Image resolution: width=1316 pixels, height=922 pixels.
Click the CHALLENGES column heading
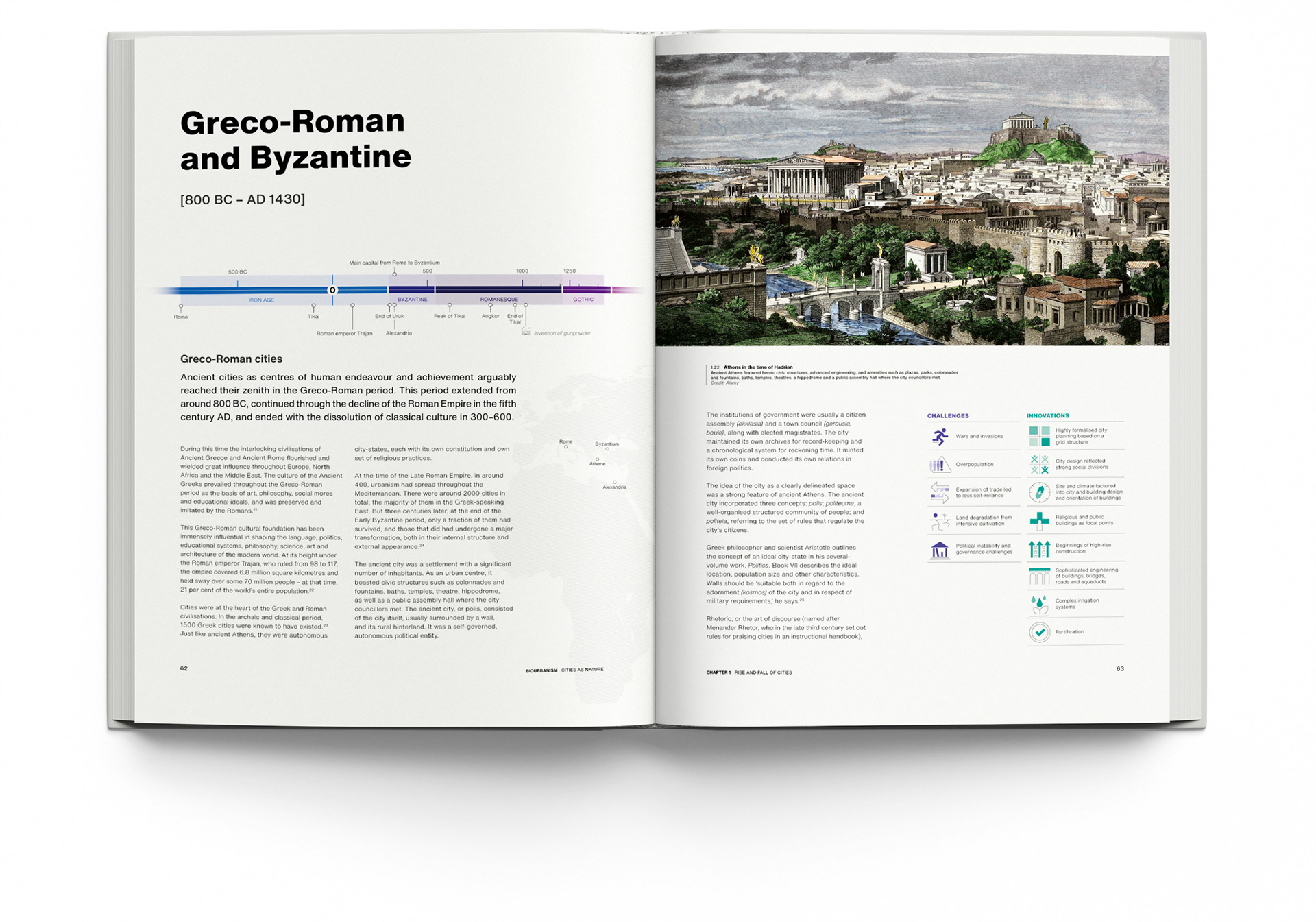click(948, 415)
